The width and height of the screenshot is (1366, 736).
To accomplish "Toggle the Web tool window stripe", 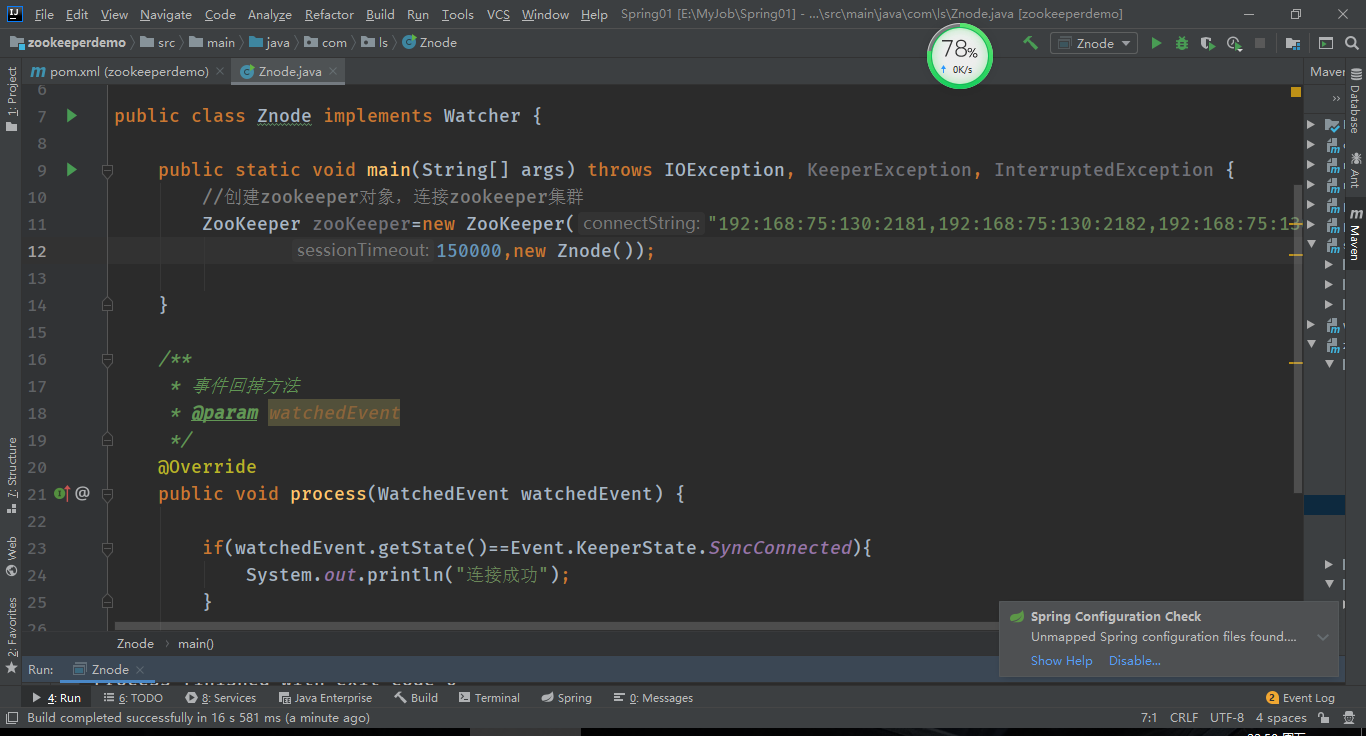I will point(12,557).
